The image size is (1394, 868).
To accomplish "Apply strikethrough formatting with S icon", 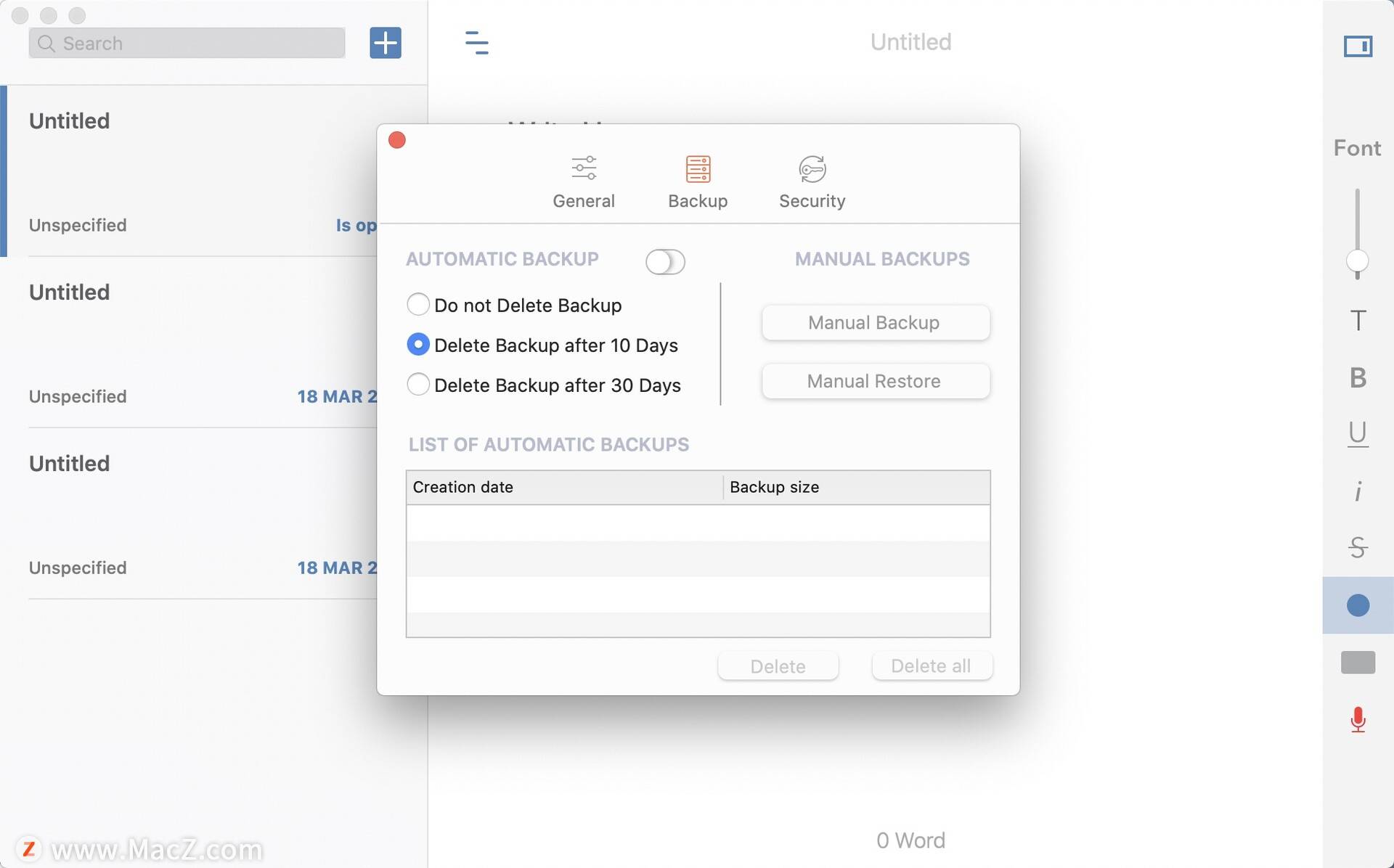I will (x=1358, y=546).
